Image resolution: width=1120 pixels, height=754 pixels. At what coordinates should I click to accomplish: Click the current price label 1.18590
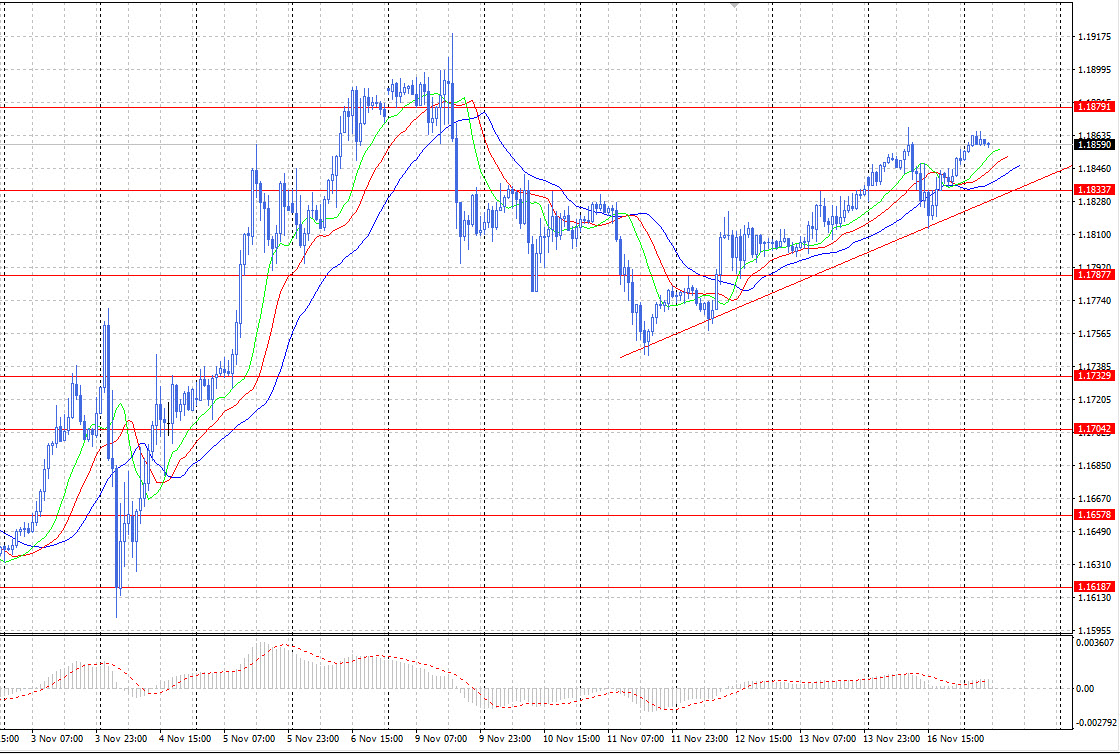tap(1094, 145)
